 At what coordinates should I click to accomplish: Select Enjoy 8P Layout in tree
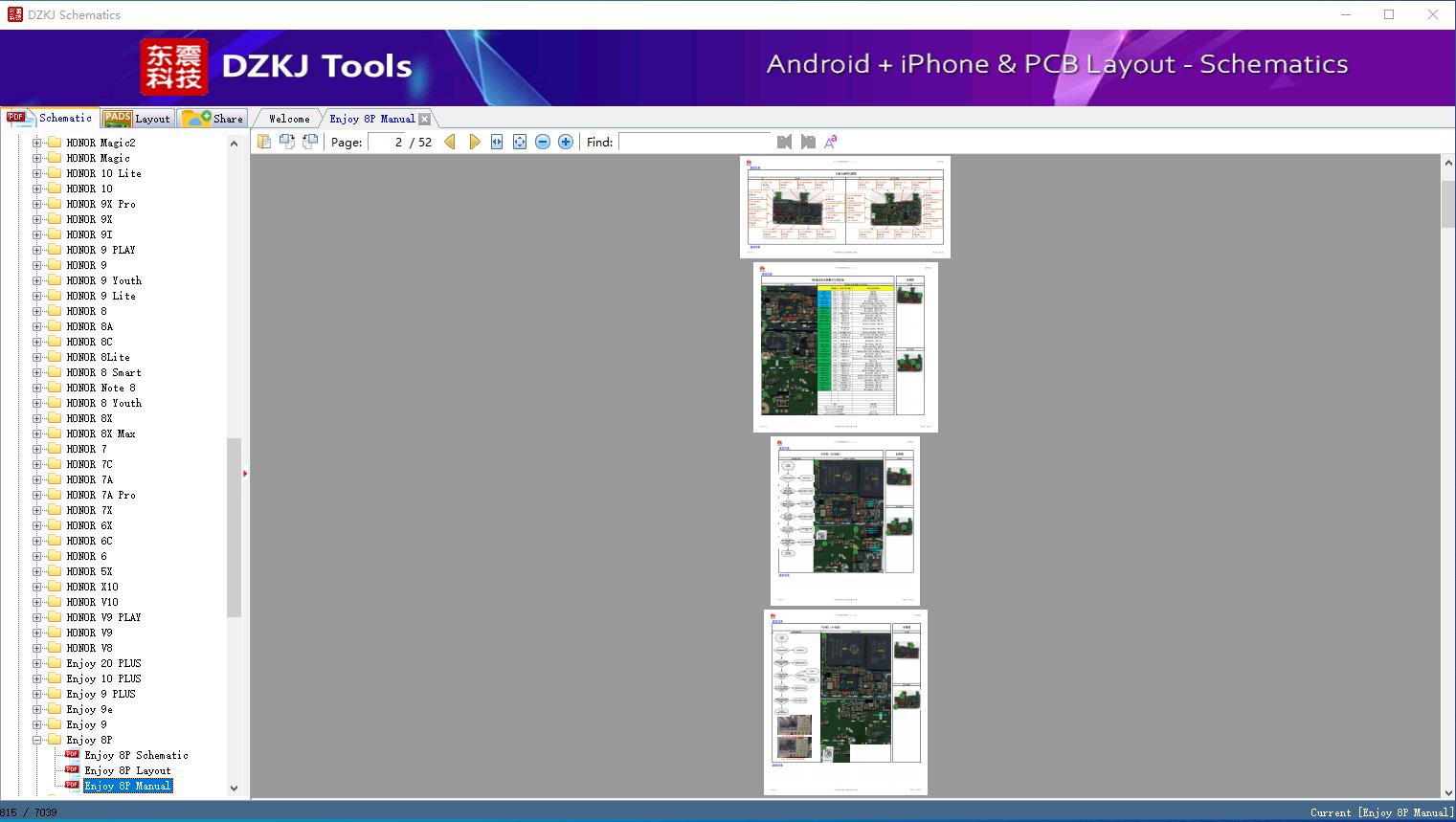[x=127, y=770]
